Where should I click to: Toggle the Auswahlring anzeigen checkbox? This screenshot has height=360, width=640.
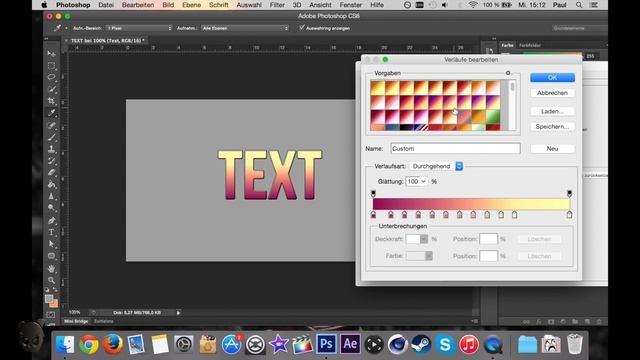click(x=302, y=28)
